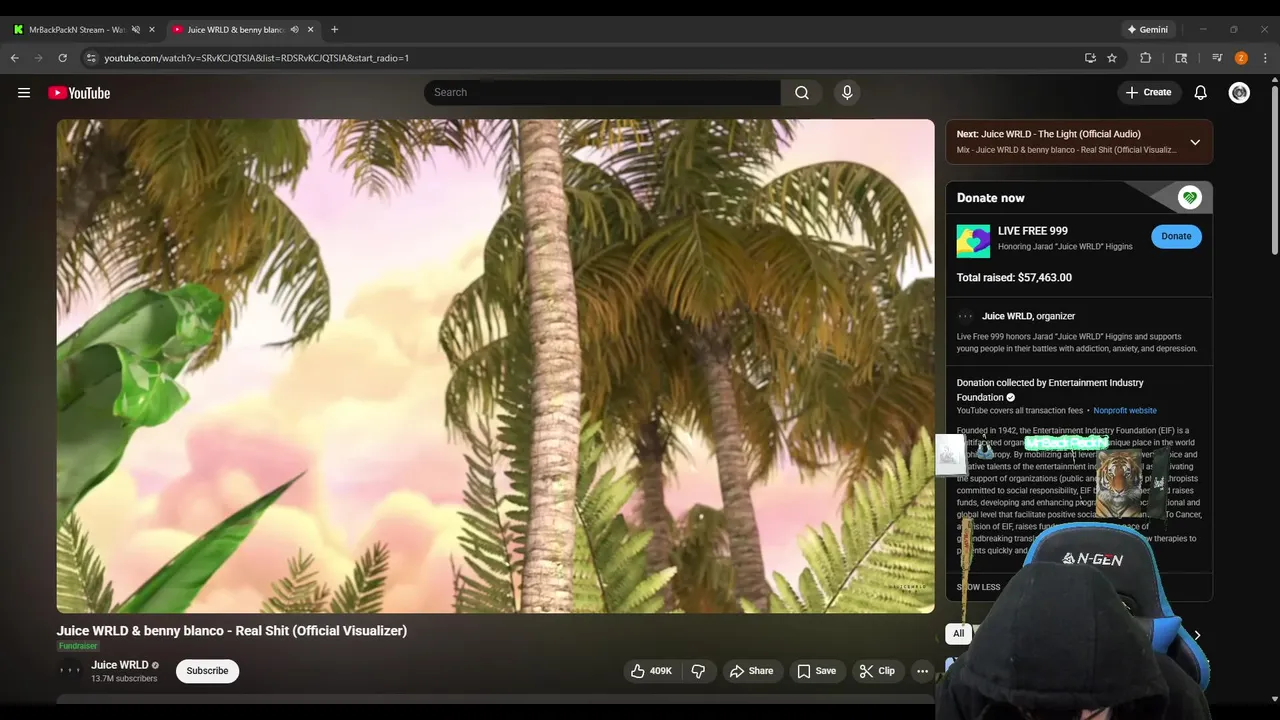Screen dimensions: 1280x720
Task: Click the Total raised $57,463.00 text
Action: tap(1014, 278)
